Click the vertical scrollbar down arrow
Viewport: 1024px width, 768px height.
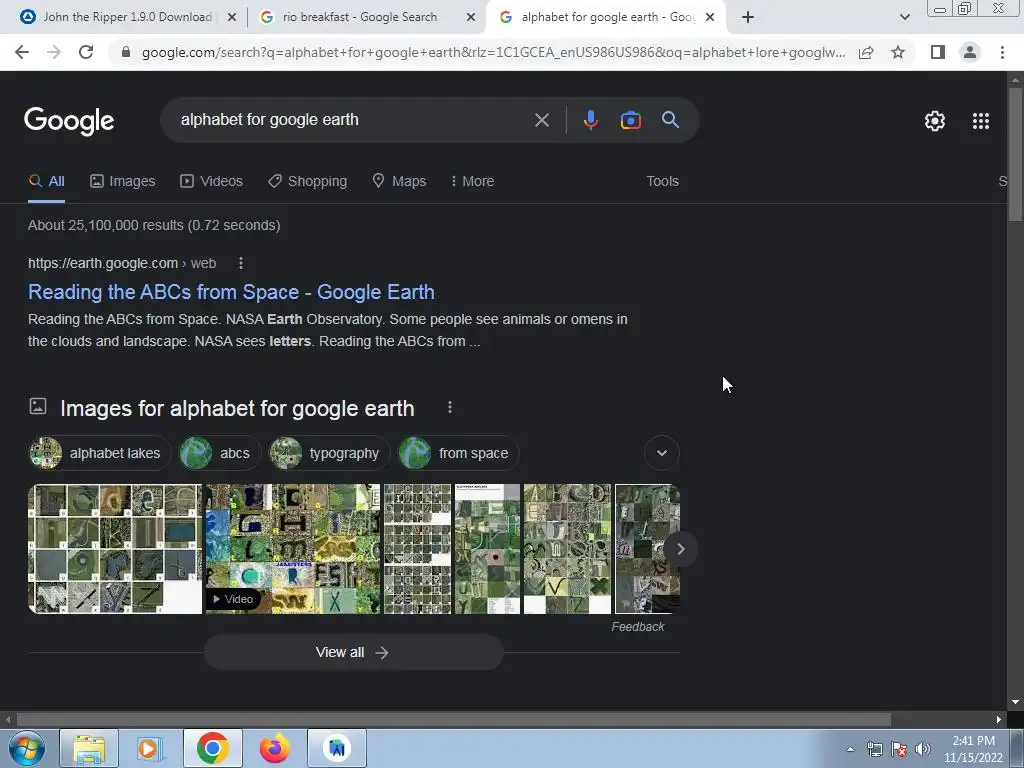pos(1015,703)
